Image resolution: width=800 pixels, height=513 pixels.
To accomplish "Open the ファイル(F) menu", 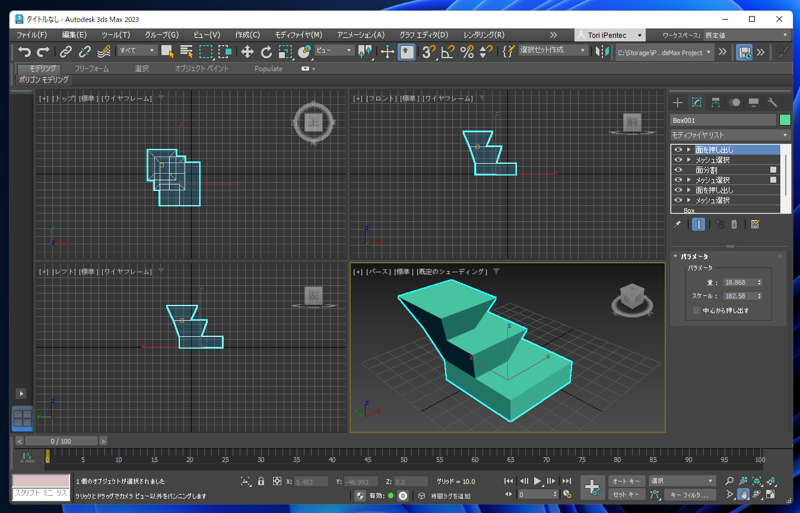I will coord(32,35).
